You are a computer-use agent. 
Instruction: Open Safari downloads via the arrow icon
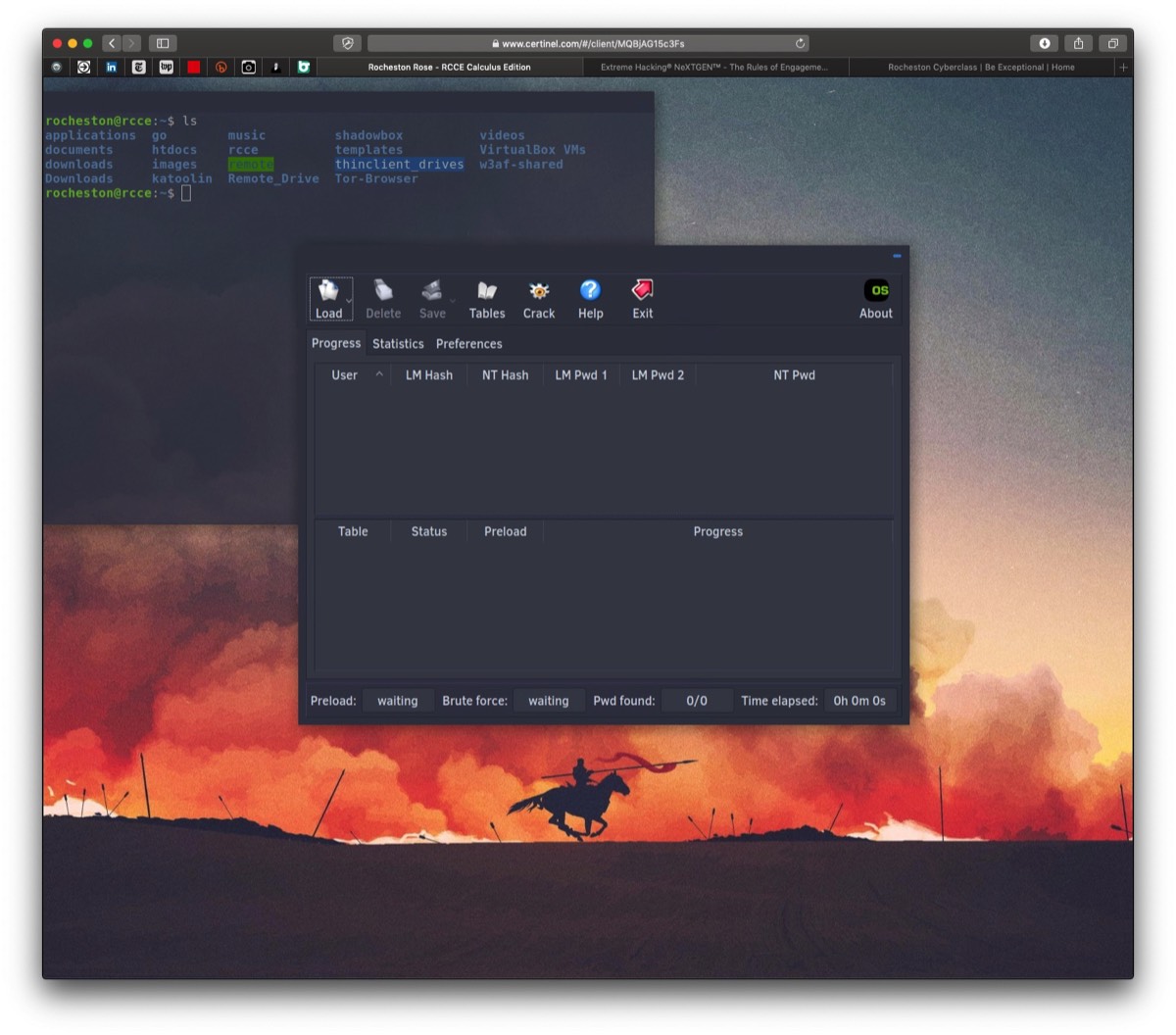click(x=1045, y=43)
